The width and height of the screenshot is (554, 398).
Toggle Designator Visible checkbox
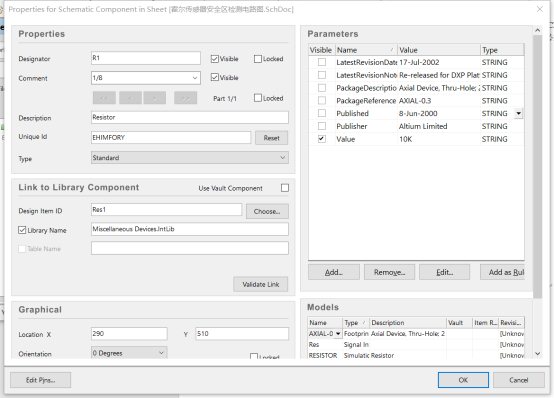(x=215, y=59)
